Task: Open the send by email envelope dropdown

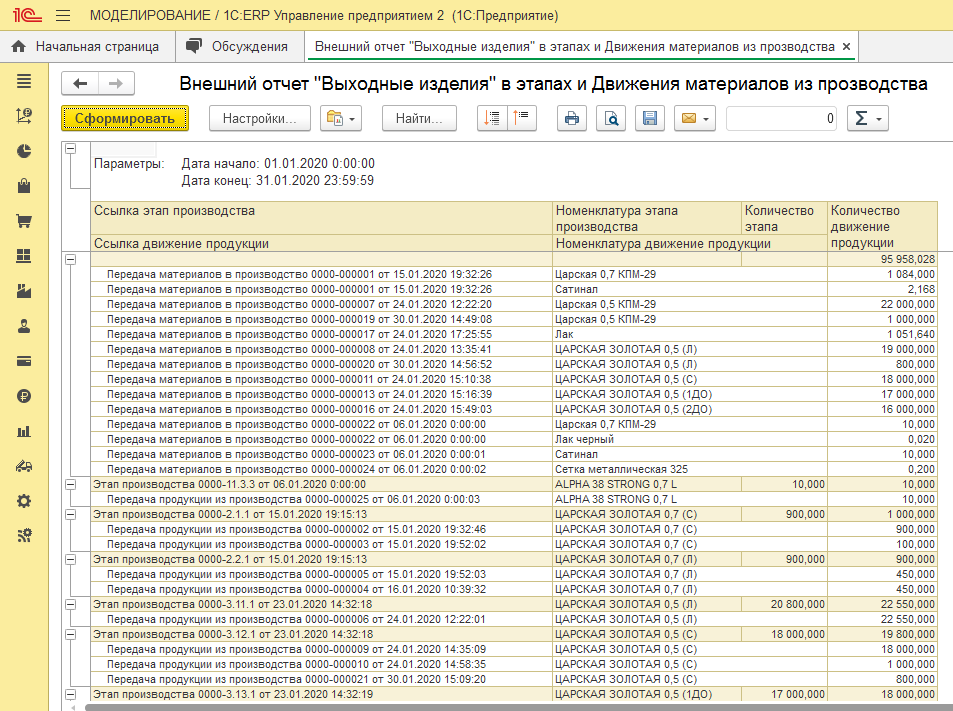Action: [x=695, y=118]
